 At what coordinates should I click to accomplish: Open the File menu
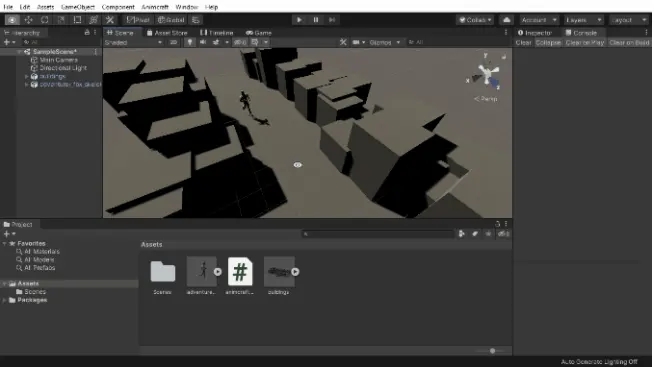coord(8,7)
